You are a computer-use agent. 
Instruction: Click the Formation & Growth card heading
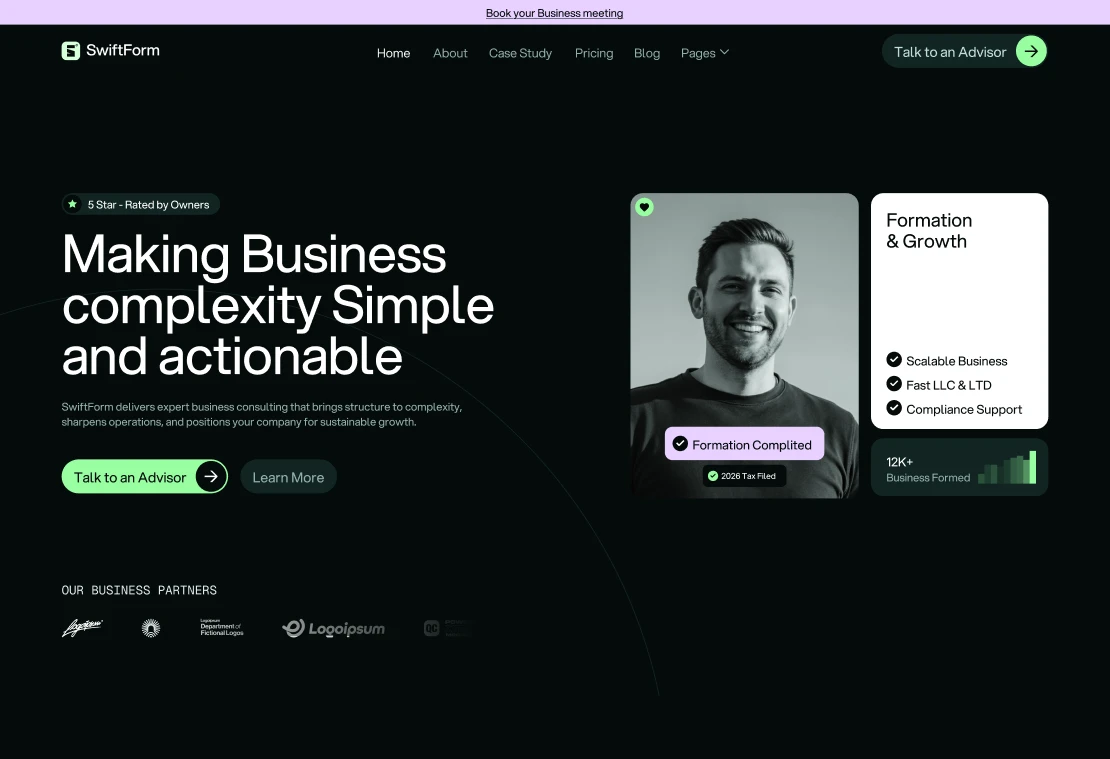tap(929, 231)
